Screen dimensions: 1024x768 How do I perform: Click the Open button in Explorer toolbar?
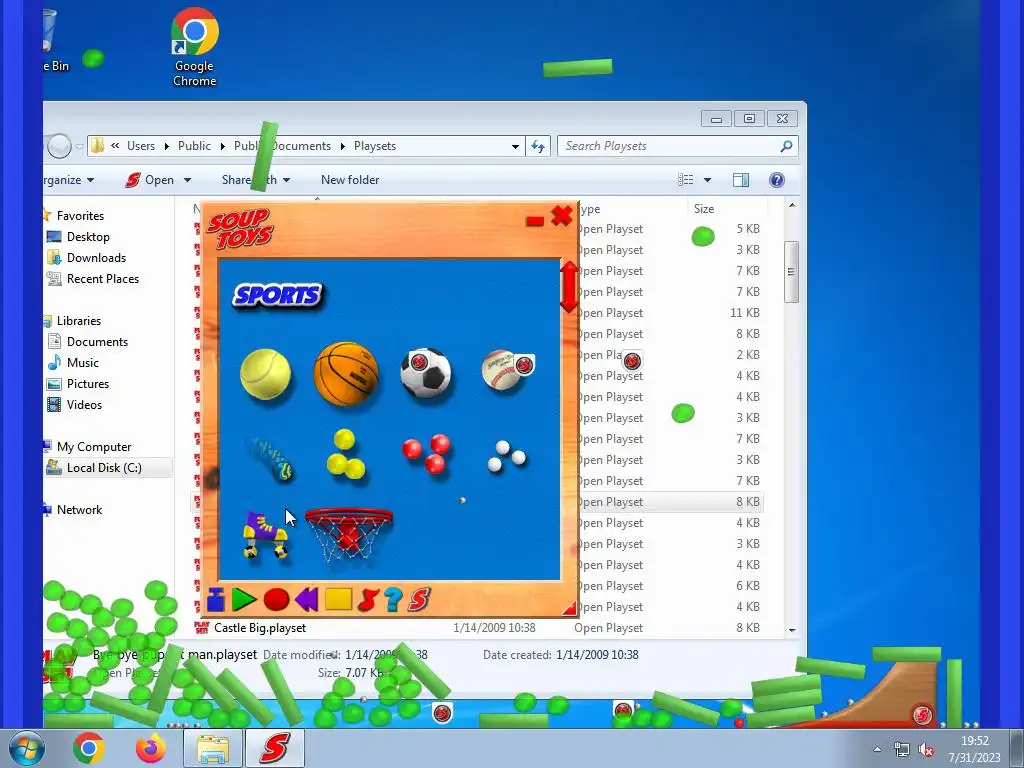point(151,180)
